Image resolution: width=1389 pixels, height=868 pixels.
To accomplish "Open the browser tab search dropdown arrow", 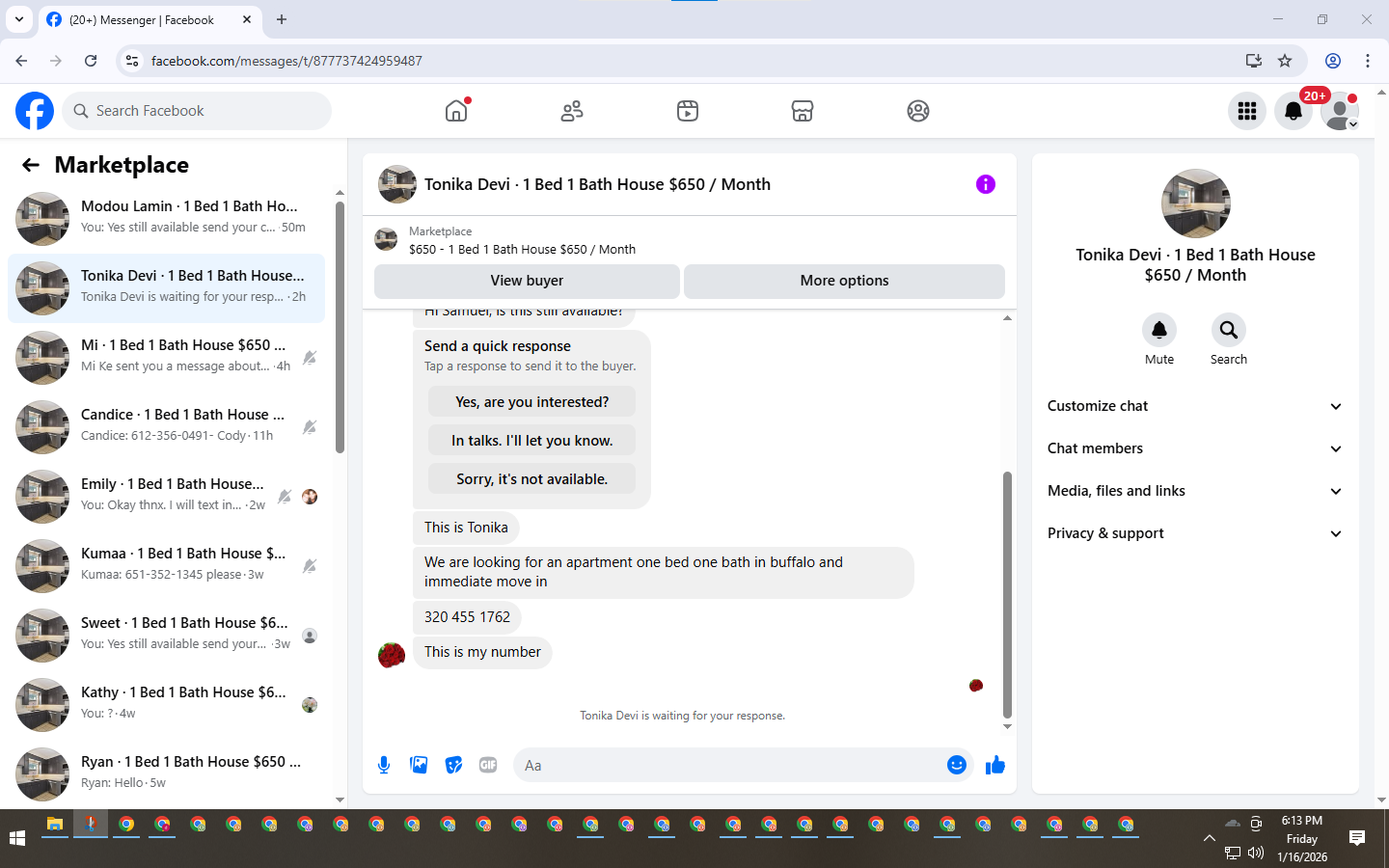I will 19,19.
